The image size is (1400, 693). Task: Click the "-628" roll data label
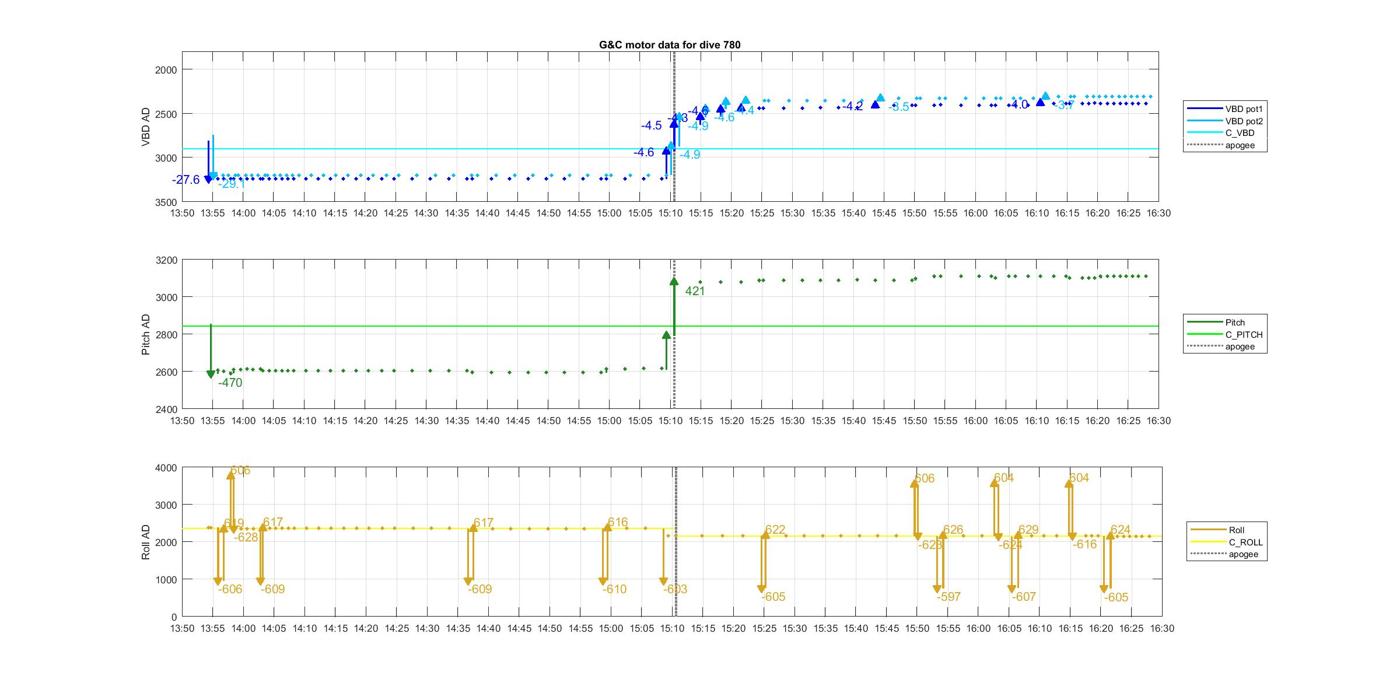click(x=246, y=537)
